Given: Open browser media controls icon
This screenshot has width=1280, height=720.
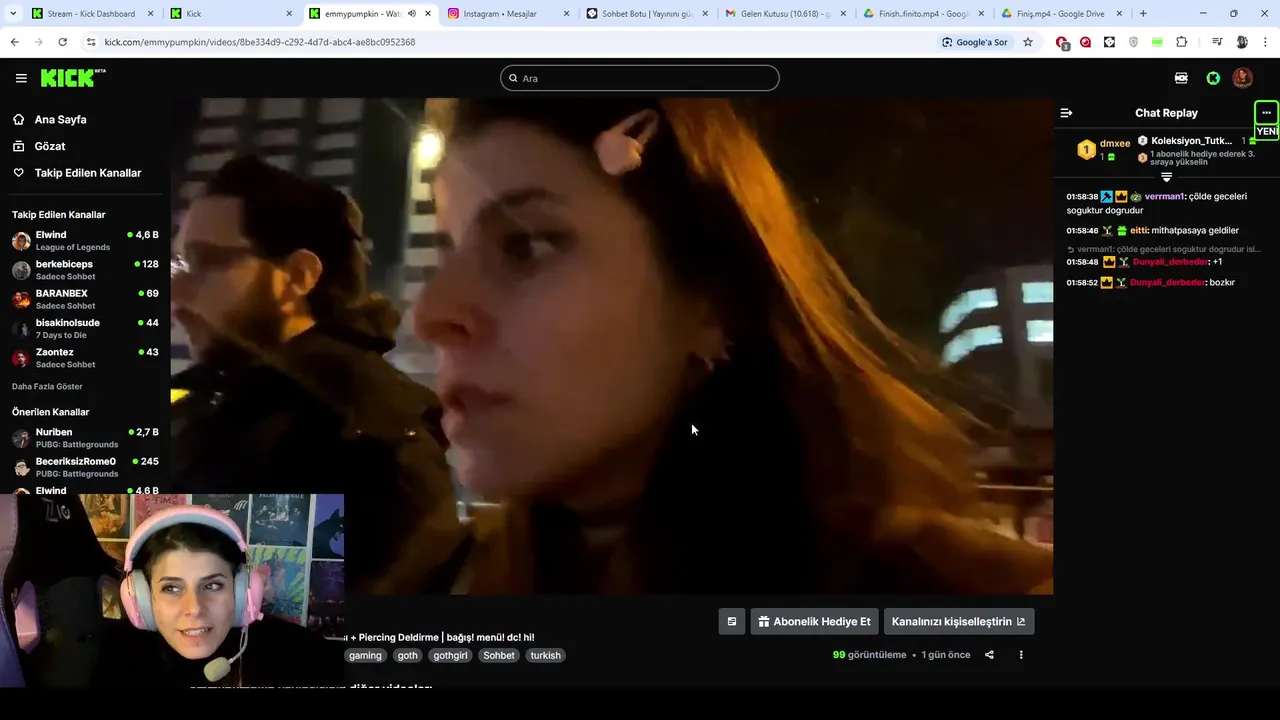Looking at the screenshot, I should (x=1217, y=42).
